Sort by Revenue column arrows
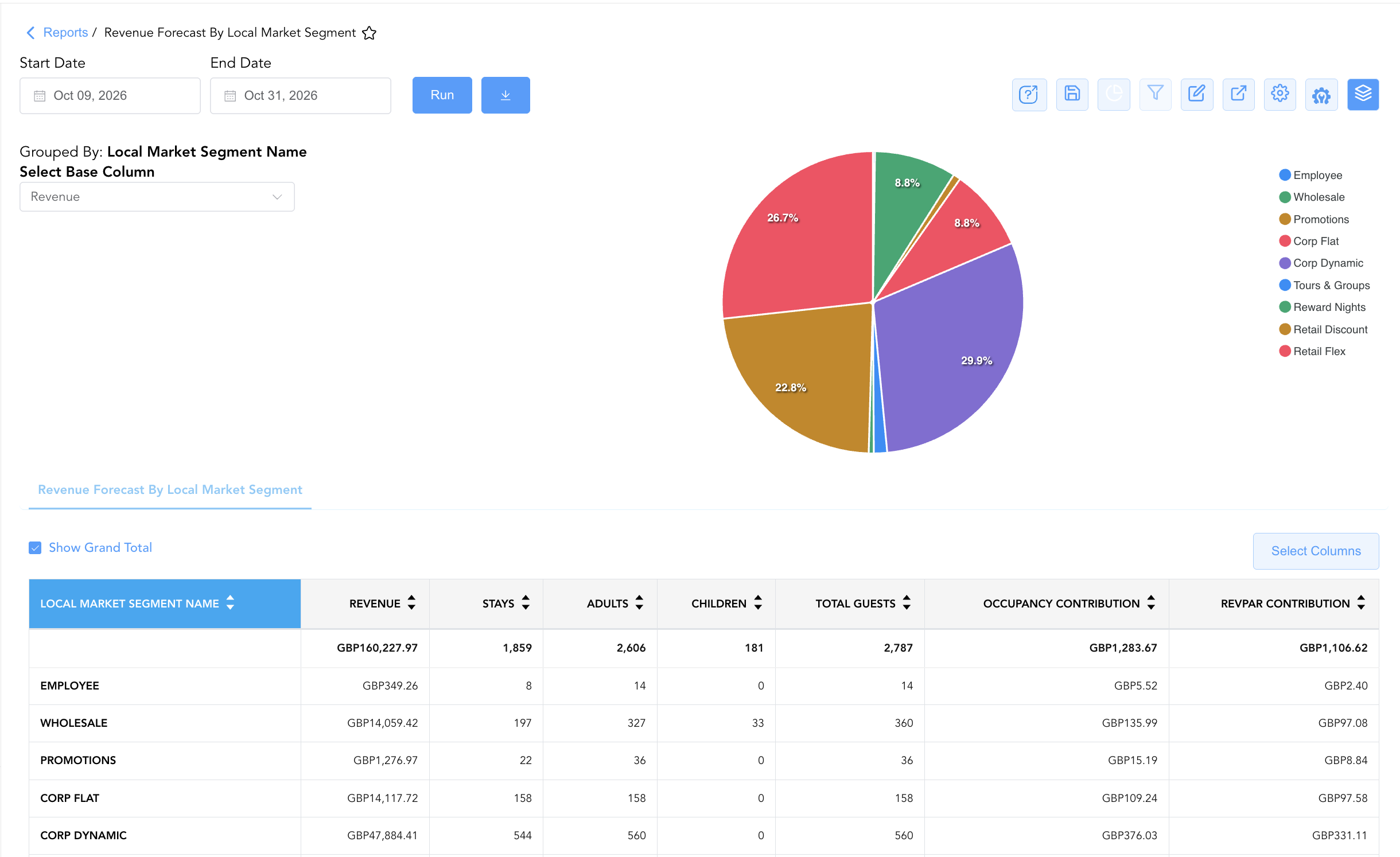Image resolution: width=1400 pixels, height=857 pixels. tap(411, 603)
